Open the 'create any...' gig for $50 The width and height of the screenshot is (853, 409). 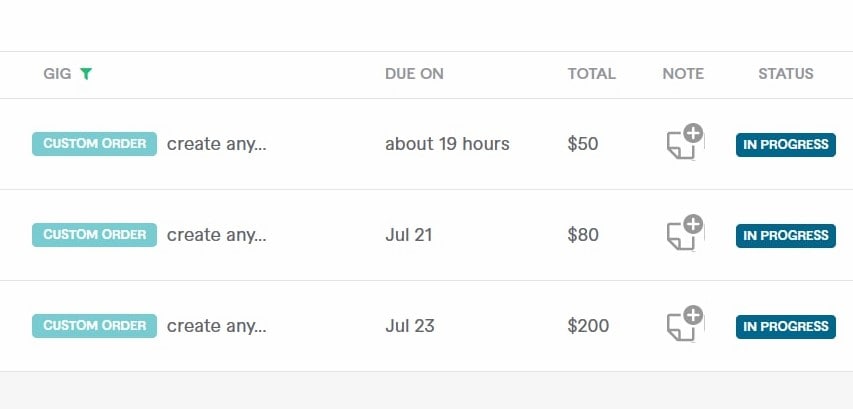click(x=217, y=144)
